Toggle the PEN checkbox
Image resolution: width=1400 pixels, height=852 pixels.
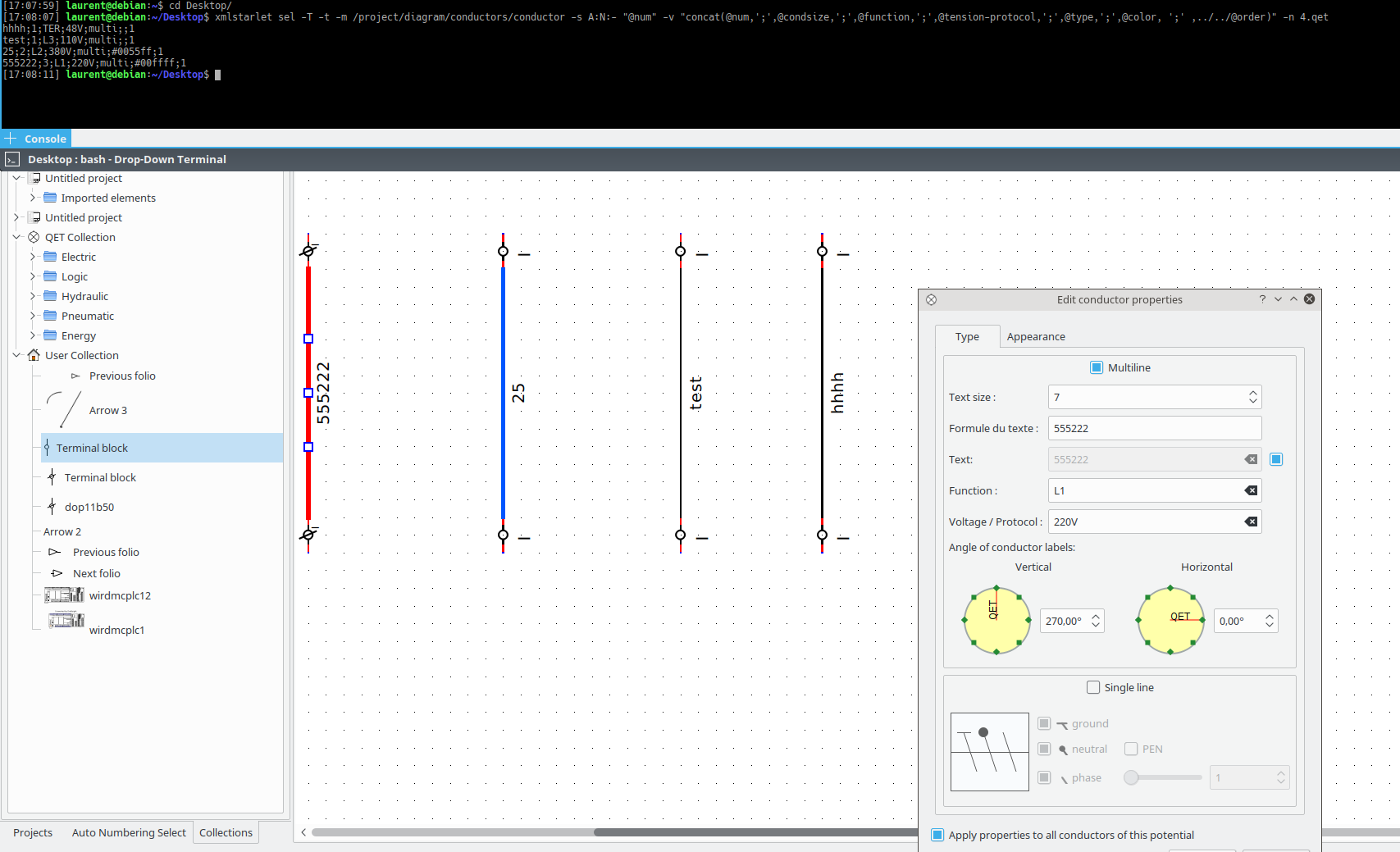pos(1131,749)
